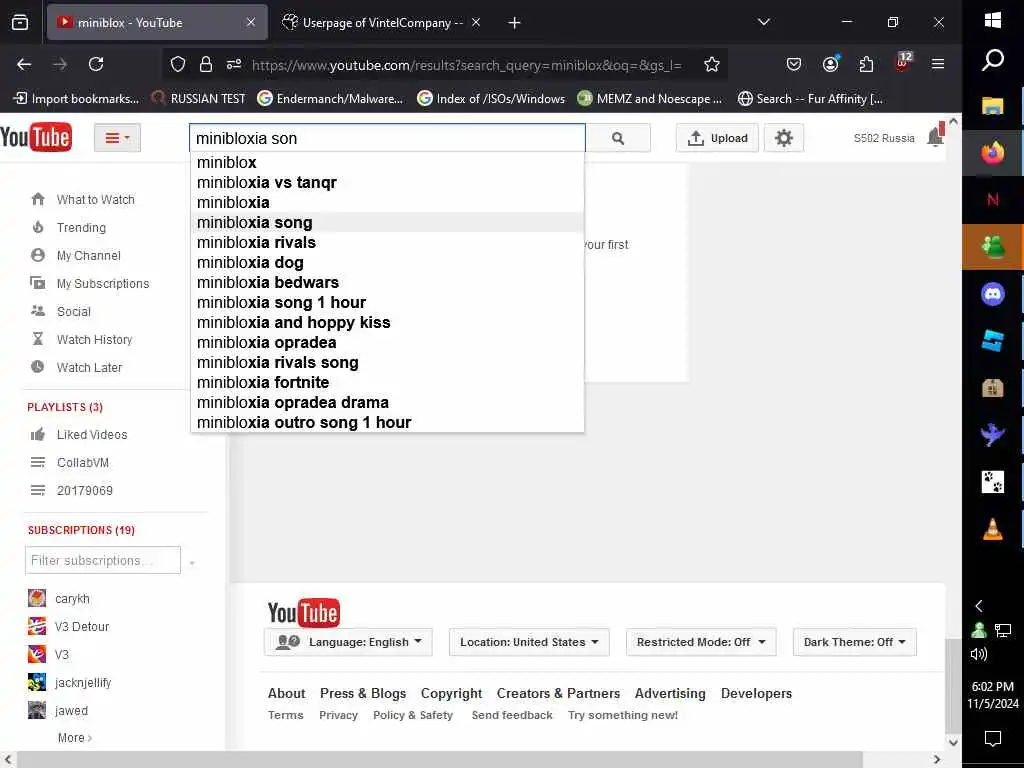Choose 'minibloxia outro song 1 hour' suggestion

click(x=387, y=423)
